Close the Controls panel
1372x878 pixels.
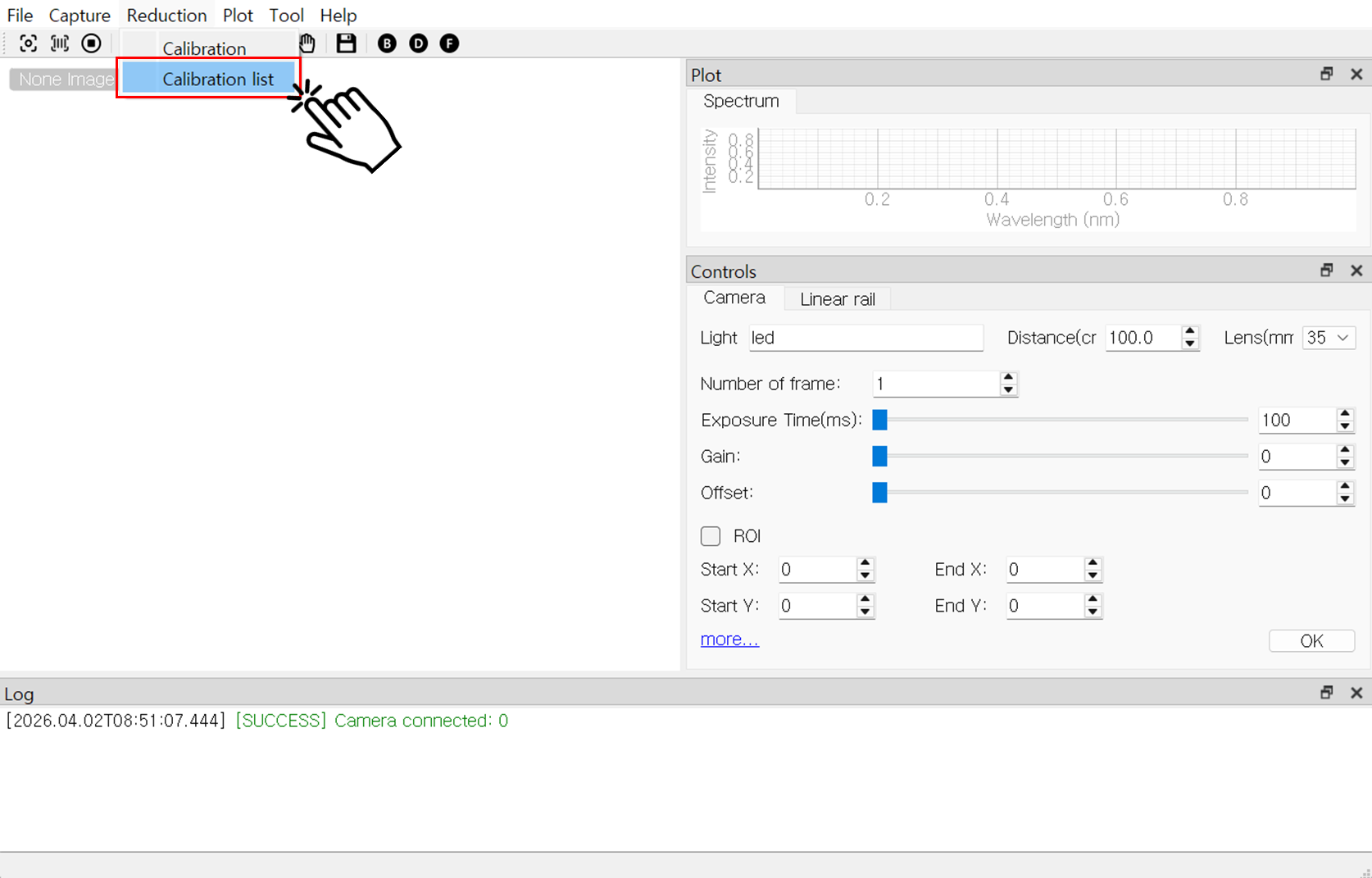point(1356,271)
